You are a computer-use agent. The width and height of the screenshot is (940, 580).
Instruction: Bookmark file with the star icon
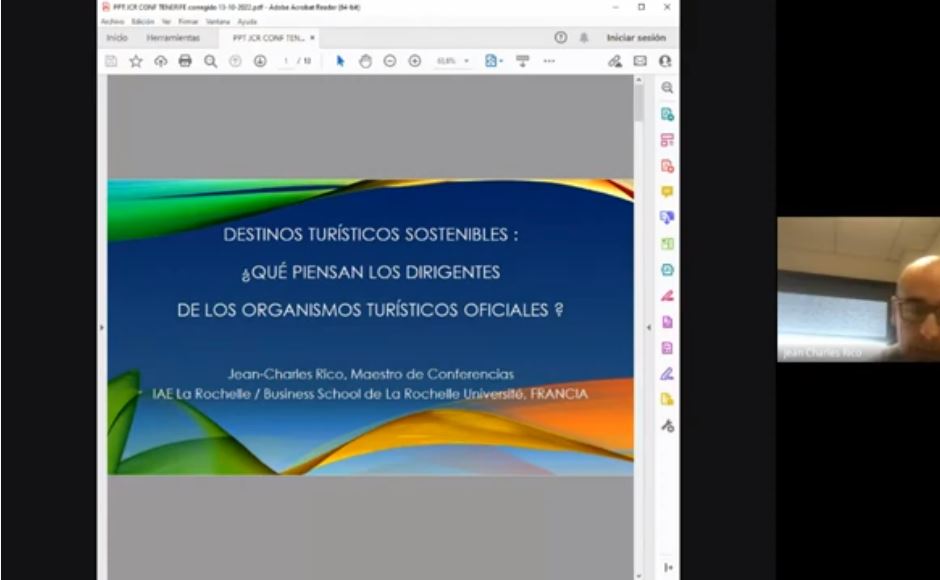click(x=136, y=61)
